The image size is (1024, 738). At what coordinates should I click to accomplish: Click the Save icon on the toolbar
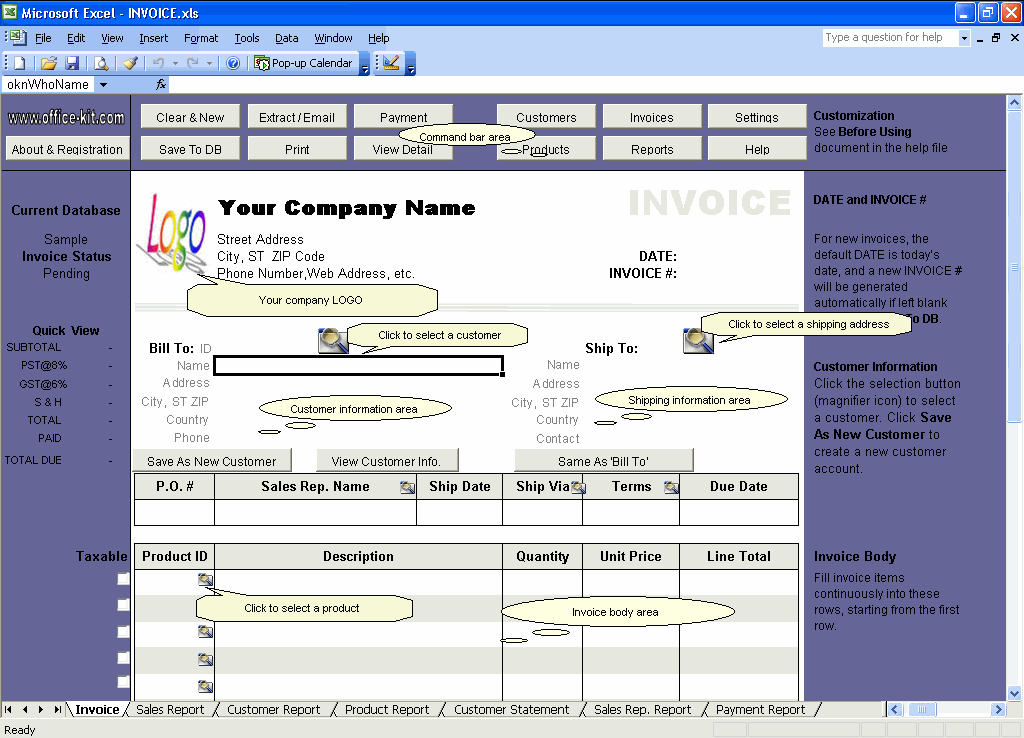pyautogui.click(x=73, y=62)
